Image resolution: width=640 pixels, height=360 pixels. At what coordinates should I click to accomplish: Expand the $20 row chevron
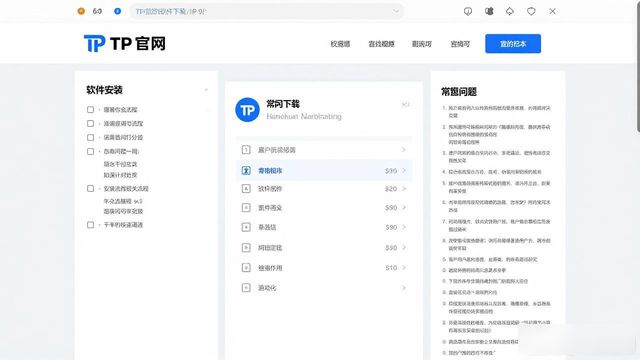pos(404,189)
